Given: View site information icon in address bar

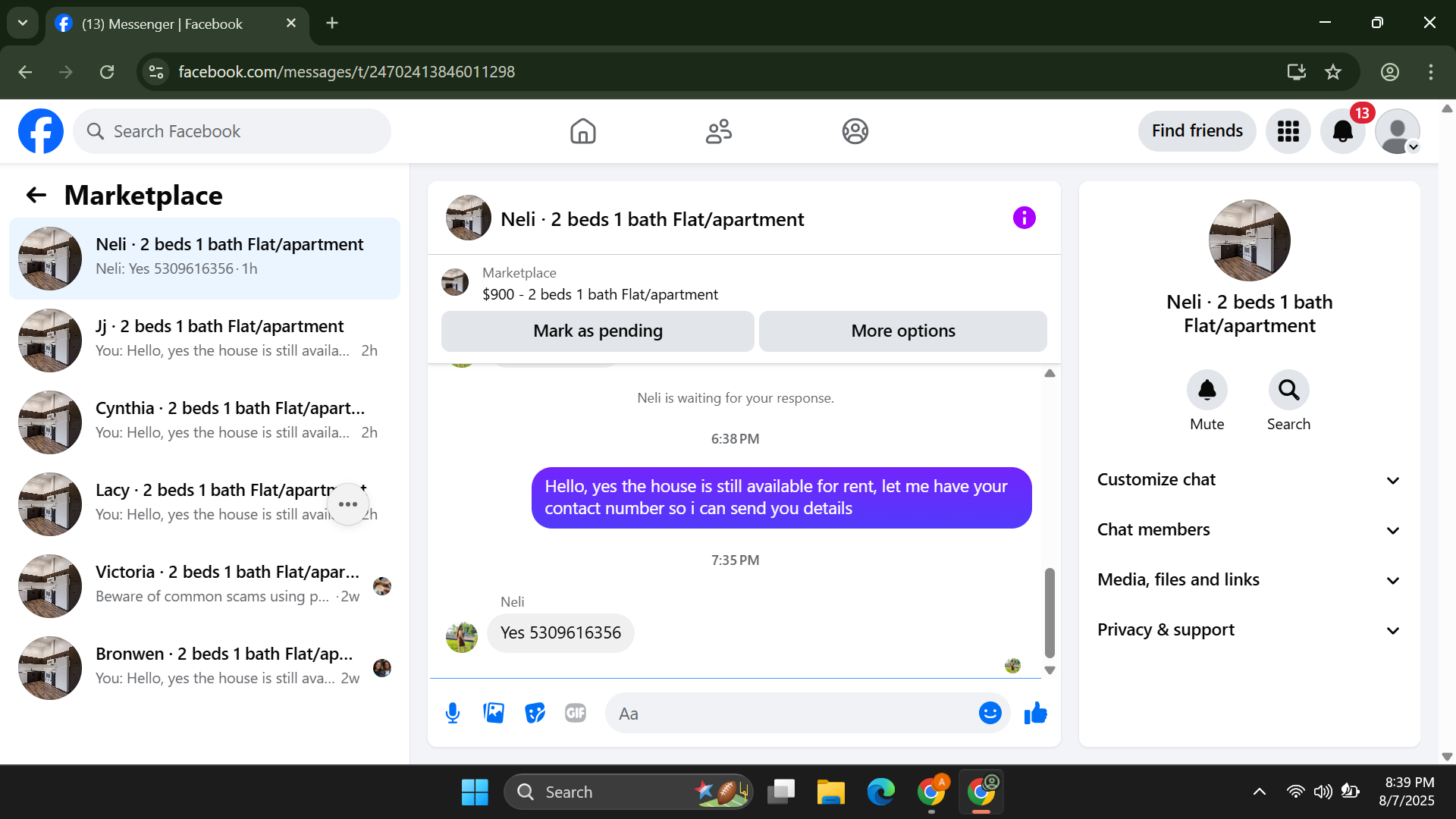Looking at the screenshot, I should [x=156, y=72].
